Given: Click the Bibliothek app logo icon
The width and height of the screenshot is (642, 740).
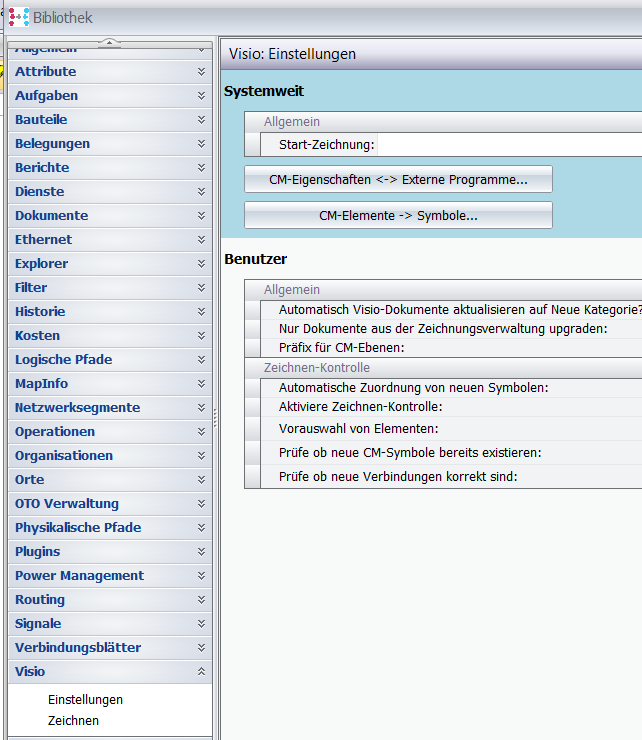Looking at the screenshot, I should 19,17.
